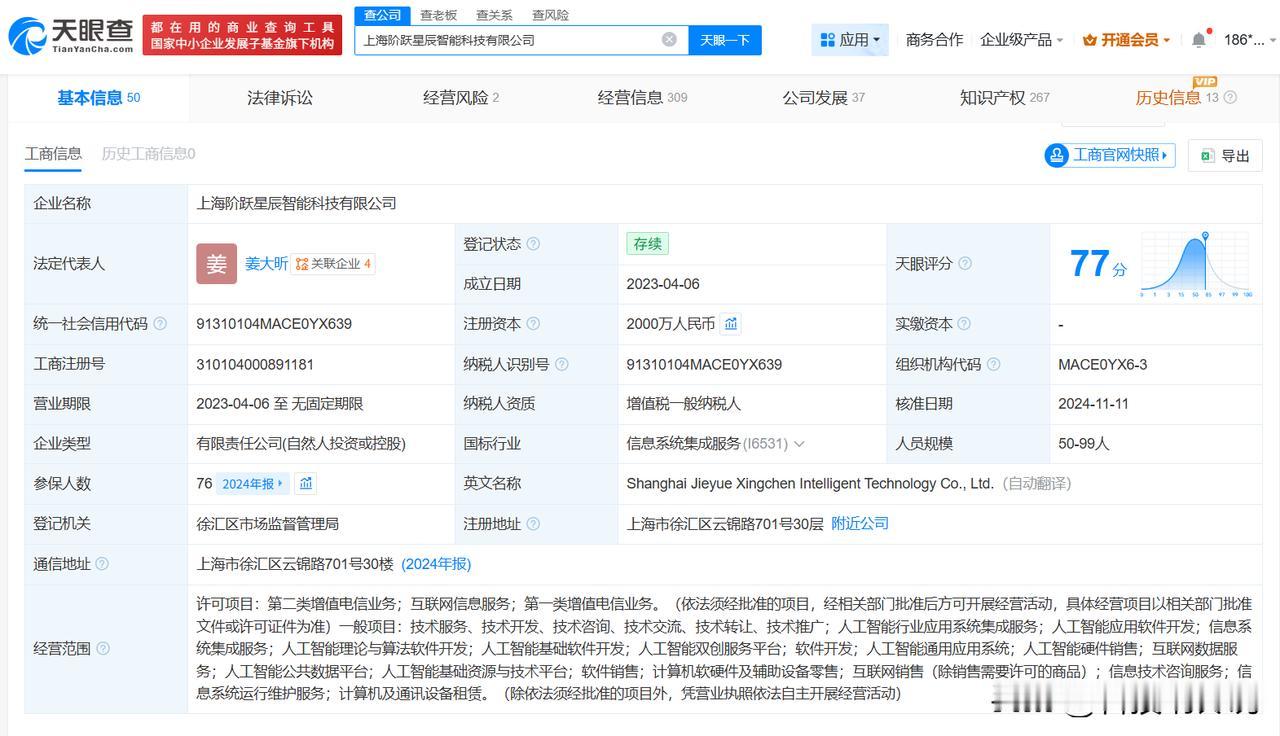
Task: Open the chart icon next to 2000万人民币
Action: pos(731,324)
